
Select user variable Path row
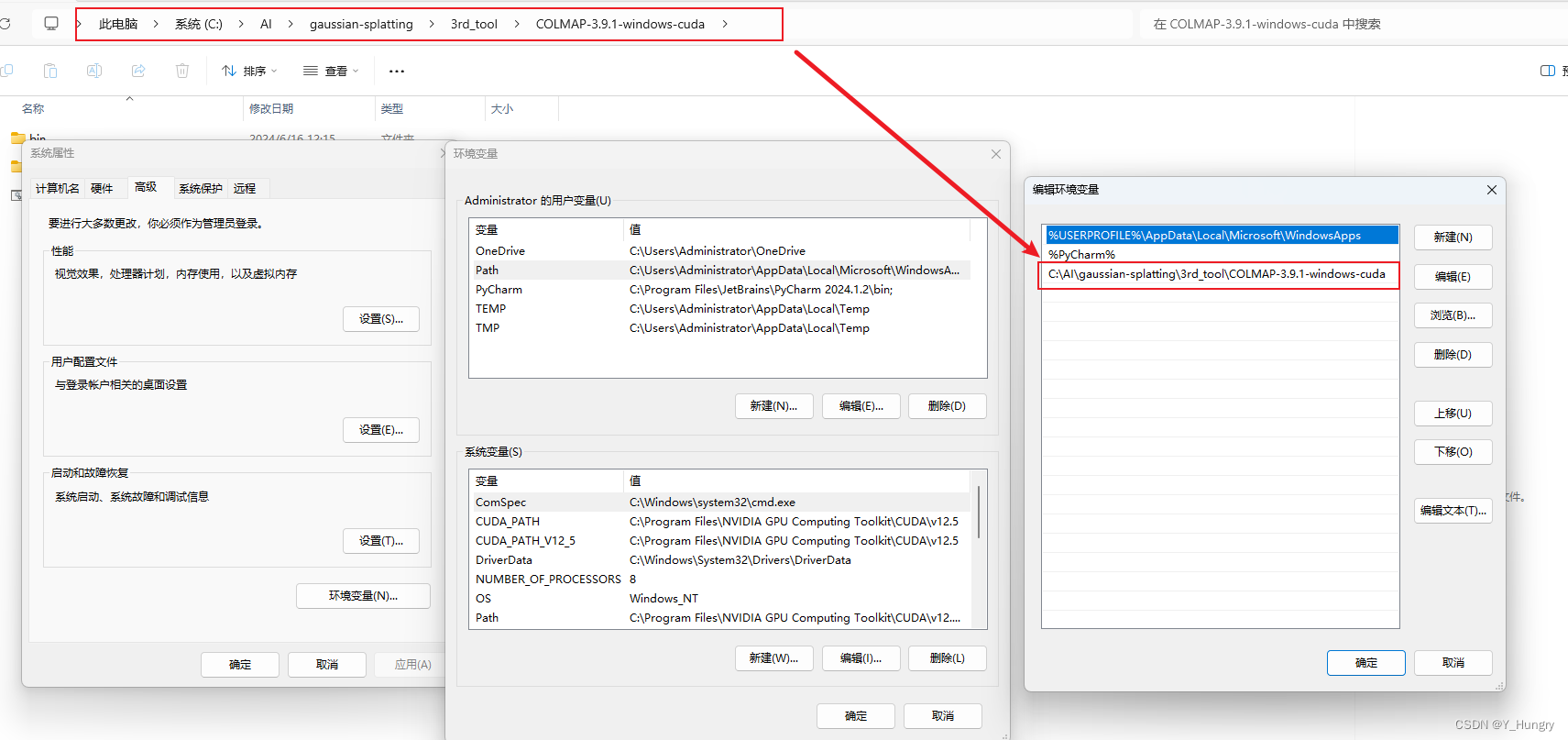point(719,270)
